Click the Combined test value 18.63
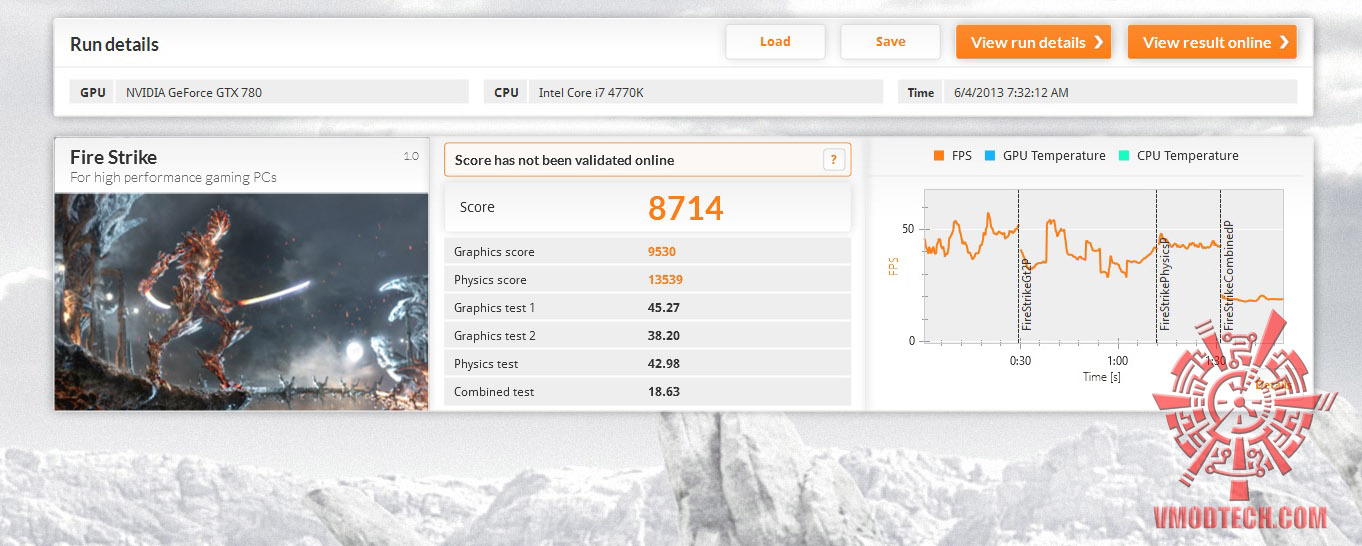 664,392
